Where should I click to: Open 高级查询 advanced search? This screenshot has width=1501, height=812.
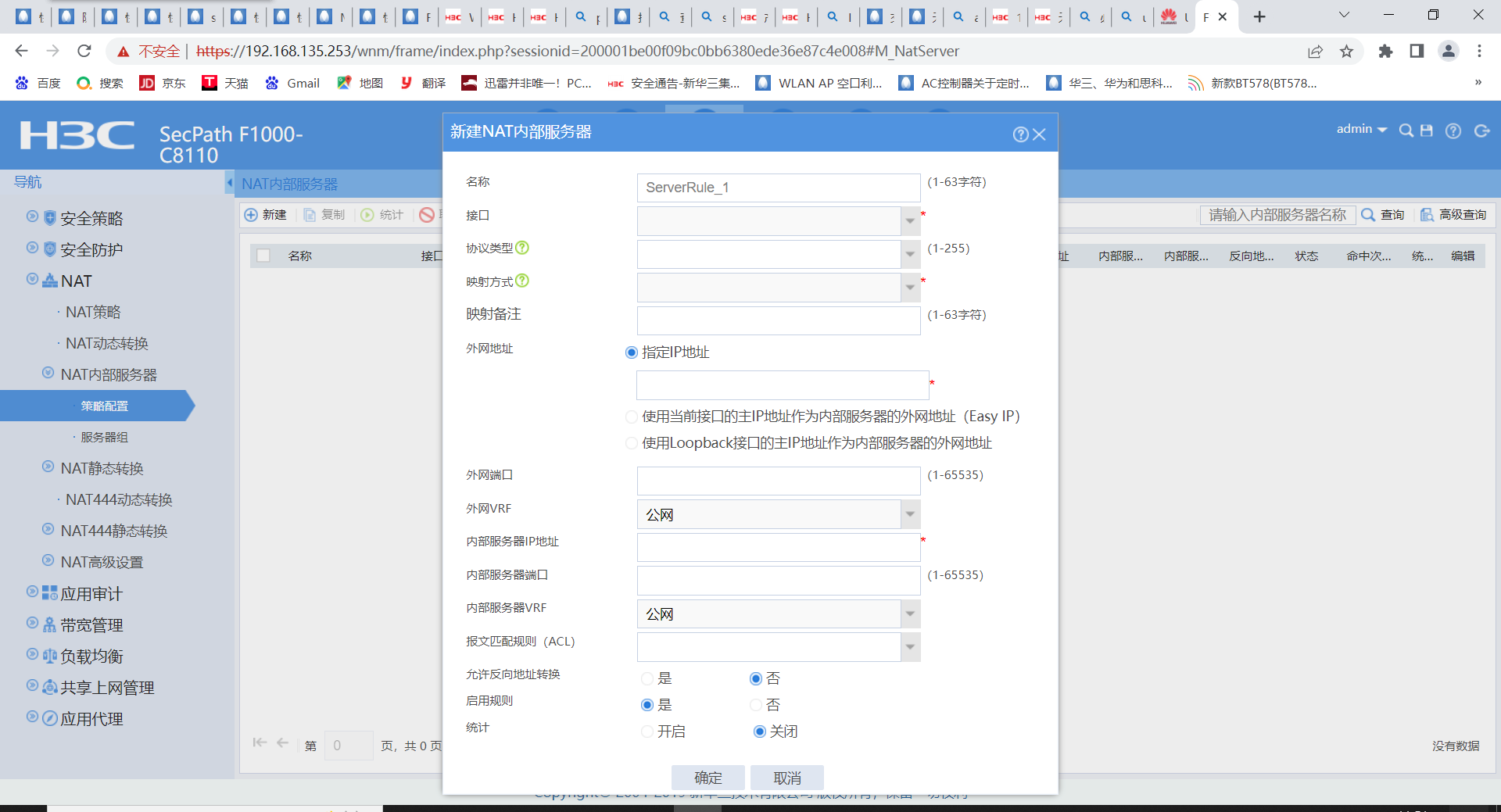click(x=1453, y=215)
